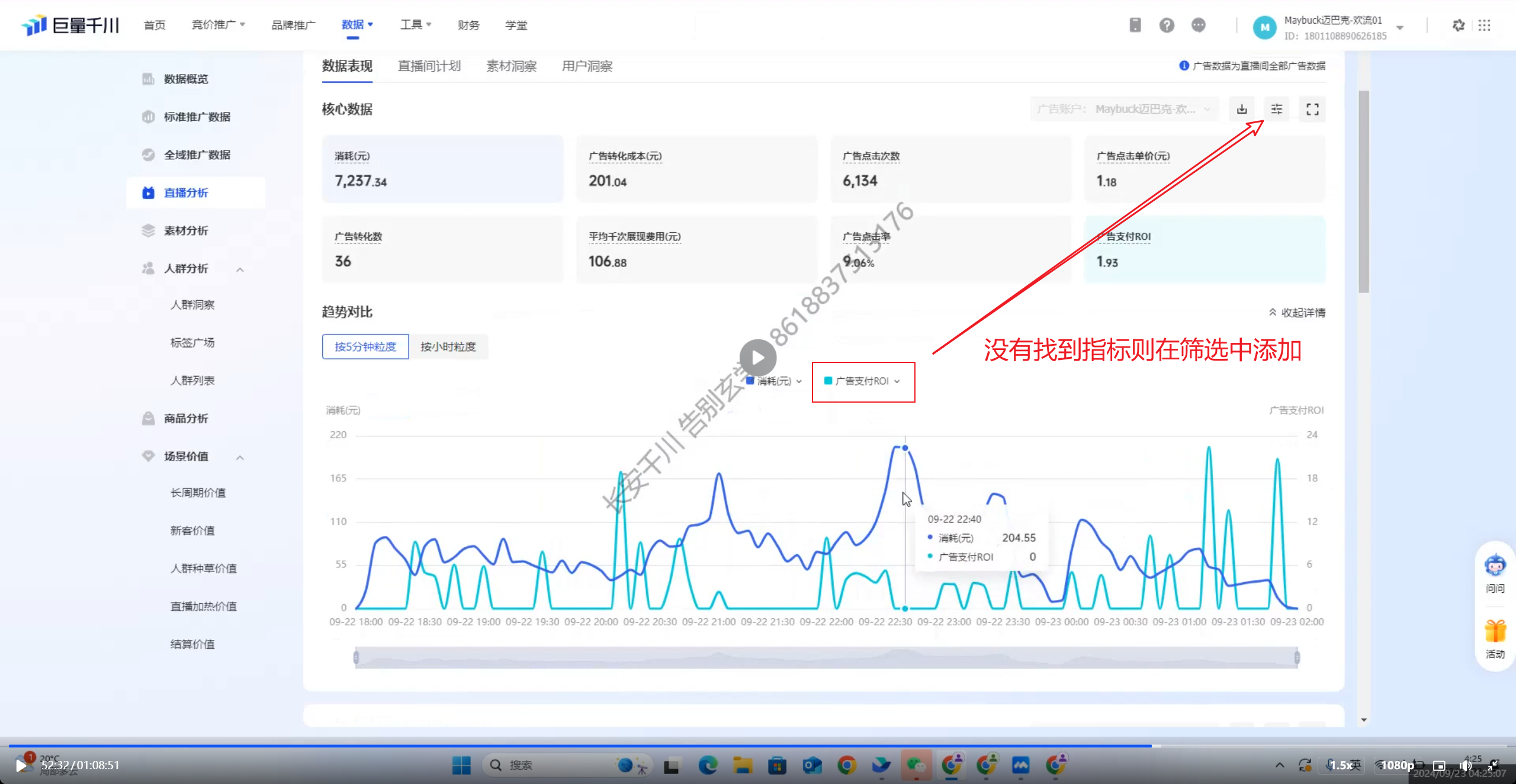Open the message chat bubble icon
1516x784 pixels.
click(1198, 25)
